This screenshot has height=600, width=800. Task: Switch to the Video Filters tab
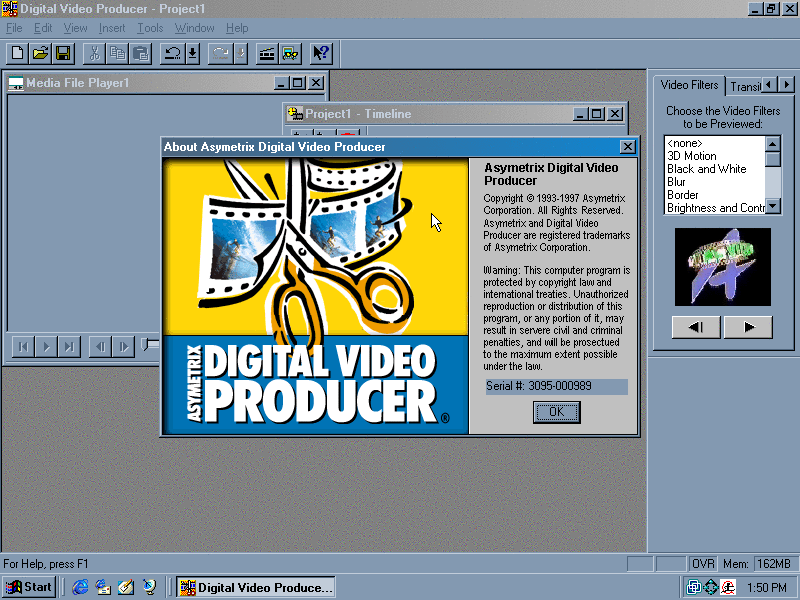pos(689,85)
